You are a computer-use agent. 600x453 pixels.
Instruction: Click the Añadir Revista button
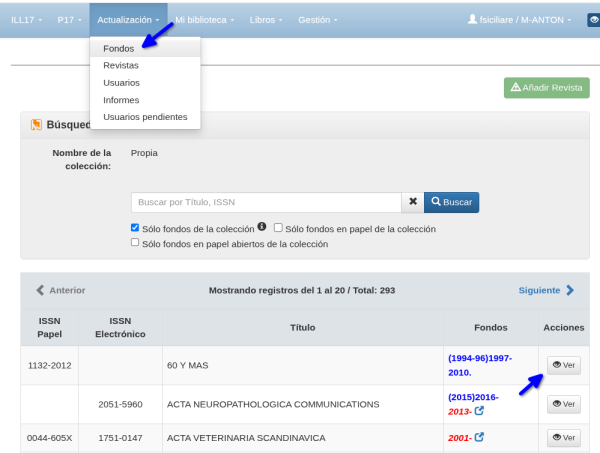[546, 88]
